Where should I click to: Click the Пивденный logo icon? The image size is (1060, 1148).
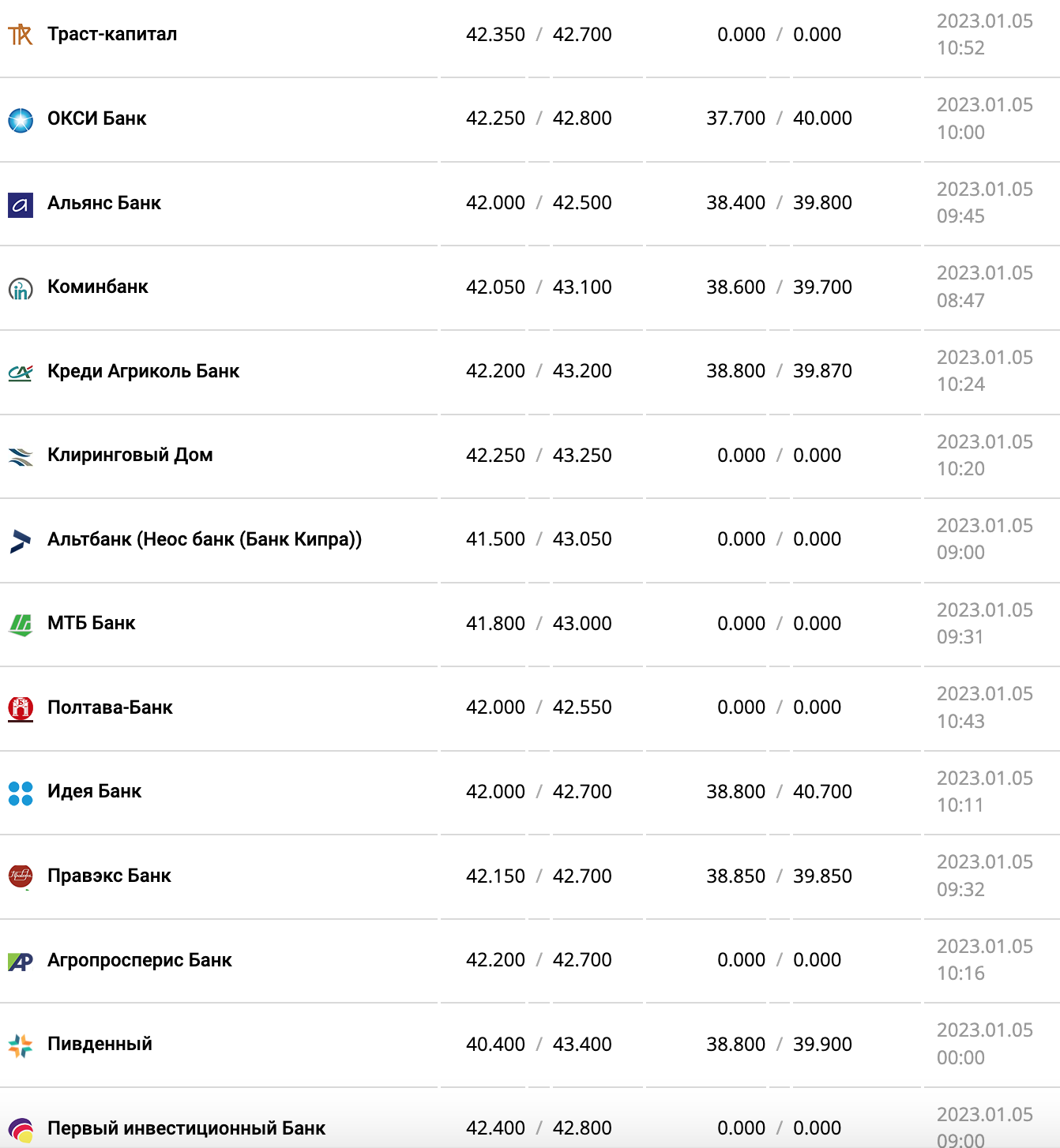point(21,1045)
